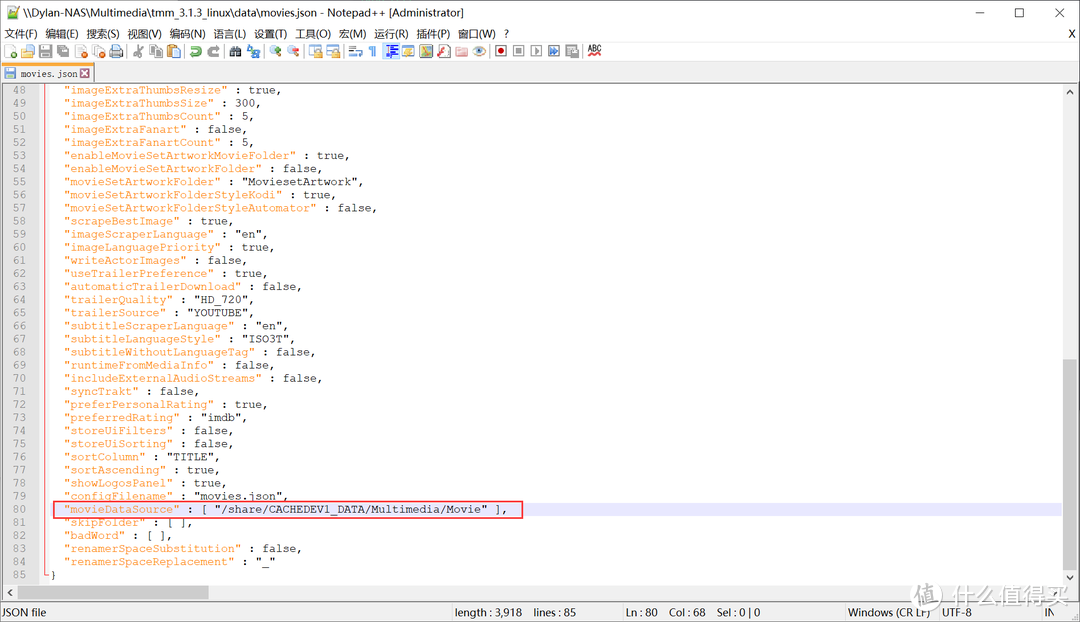Open Find using the binoculars icon
This screenshot has height=622, width=1080.
pos(236,52)
